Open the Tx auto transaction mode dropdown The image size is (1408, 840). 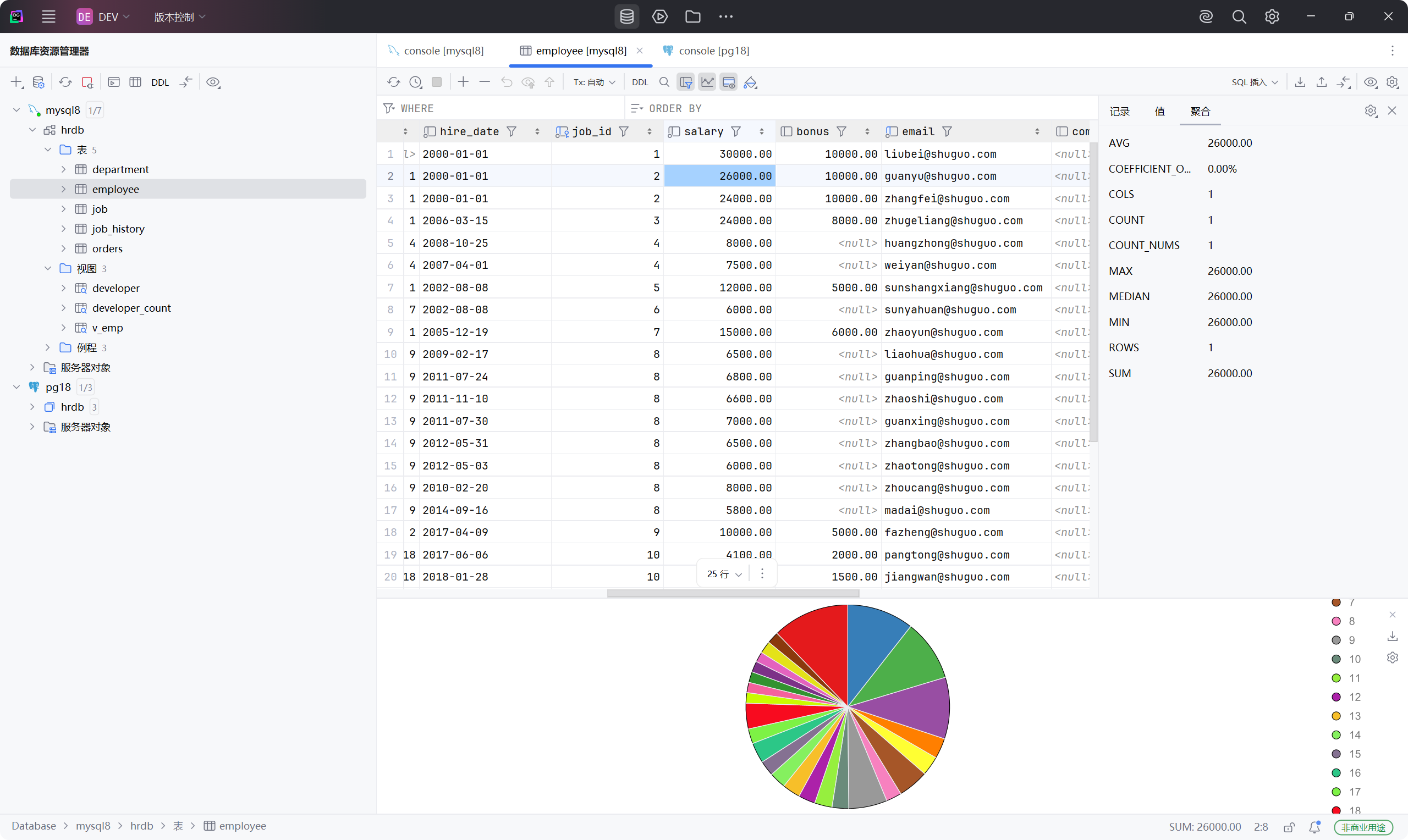(x=594, y=82)
